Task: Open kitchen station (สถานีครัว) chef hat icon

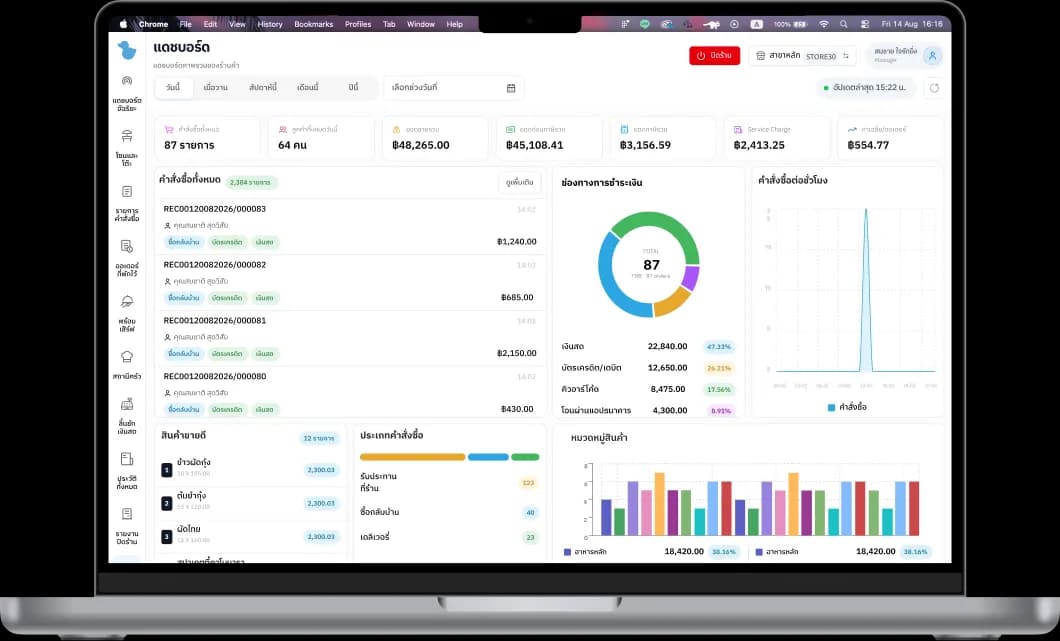Action: tap(126, 356)
